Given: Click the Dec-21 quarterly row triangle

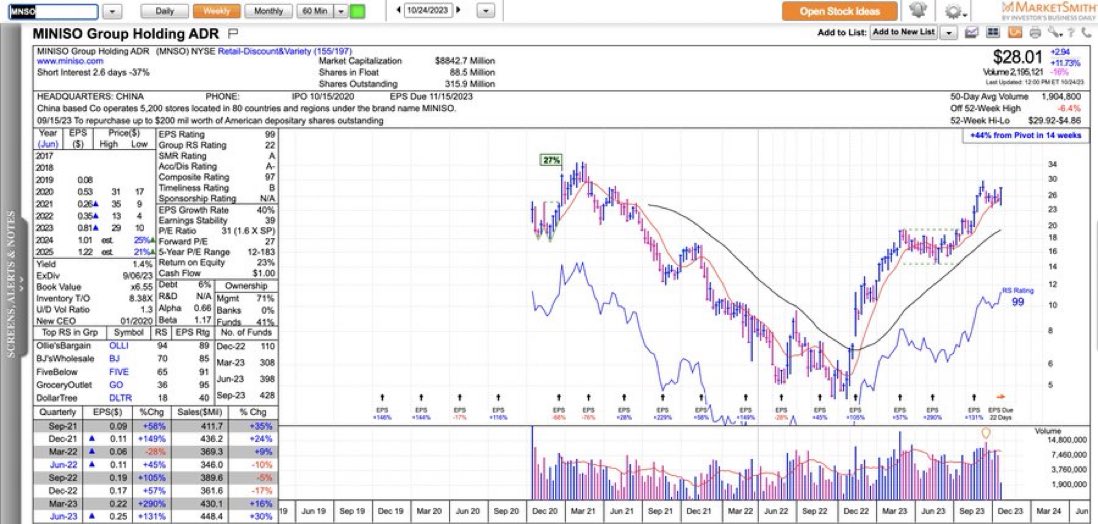Looking at the screenshot, I should [90, 439].
